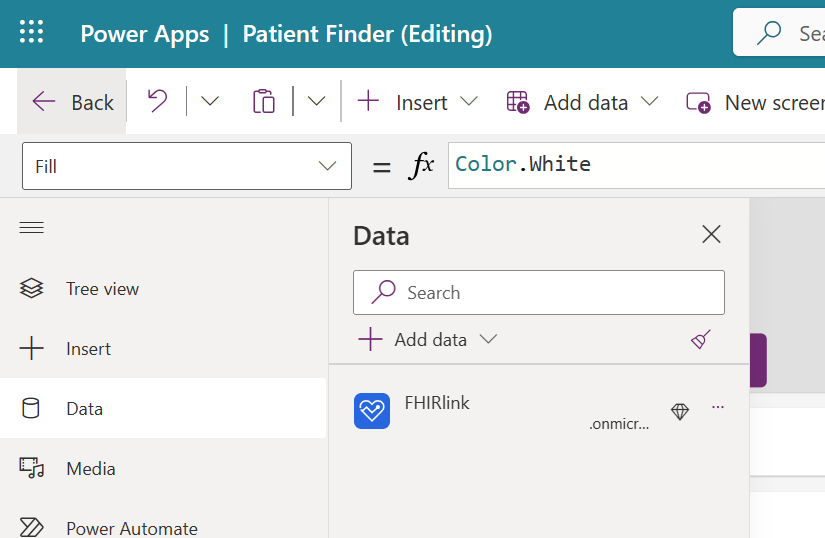Image resolution: width=825 pixels, height=538 pixels.
Task: Click the Data cylinder icon
Action: pos(31,408)
